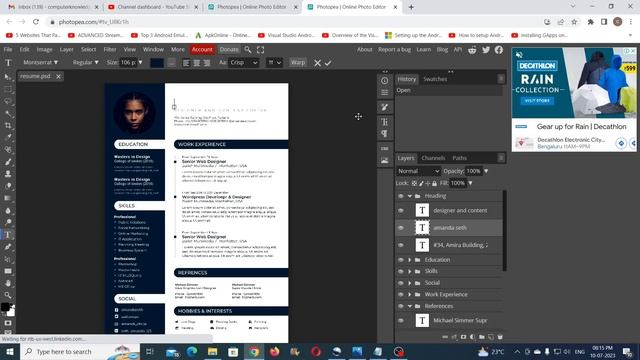Align text center
This screenshot has width=640, height=360.
coord(197,63)
